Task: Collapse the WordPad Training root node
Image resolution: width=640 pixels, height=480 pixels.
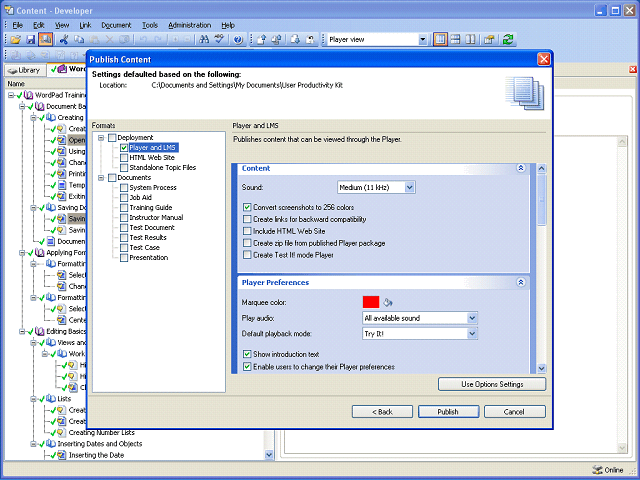Action: (11, 95)
